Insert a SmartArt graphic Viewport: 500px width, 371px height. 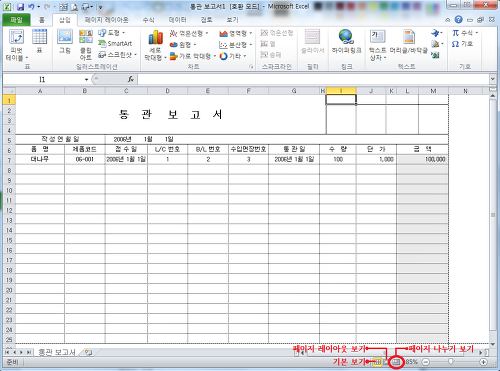coord(115,44)
